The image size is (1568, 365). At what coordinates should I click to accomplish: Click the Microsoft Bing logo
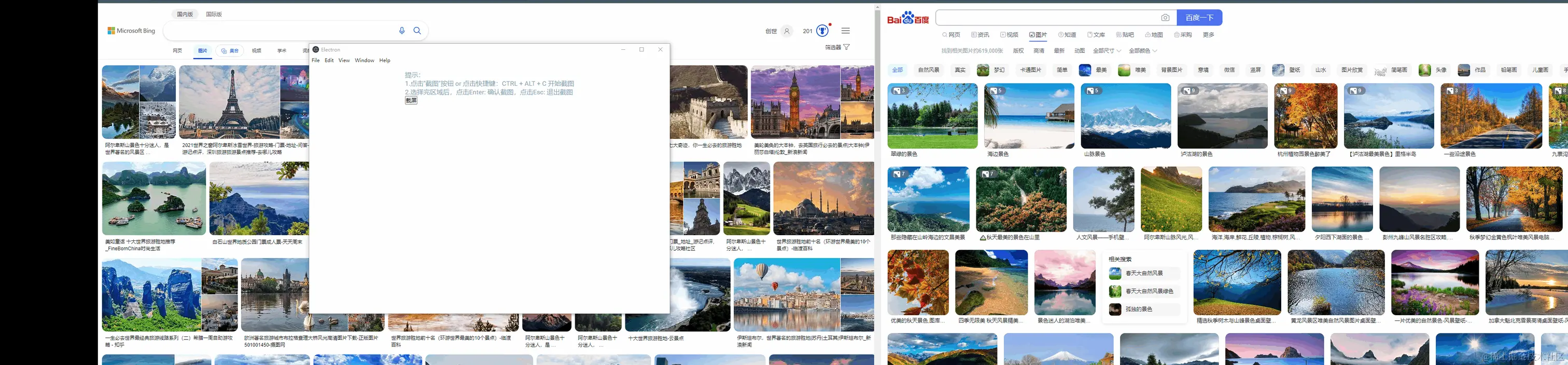[132, 31]
